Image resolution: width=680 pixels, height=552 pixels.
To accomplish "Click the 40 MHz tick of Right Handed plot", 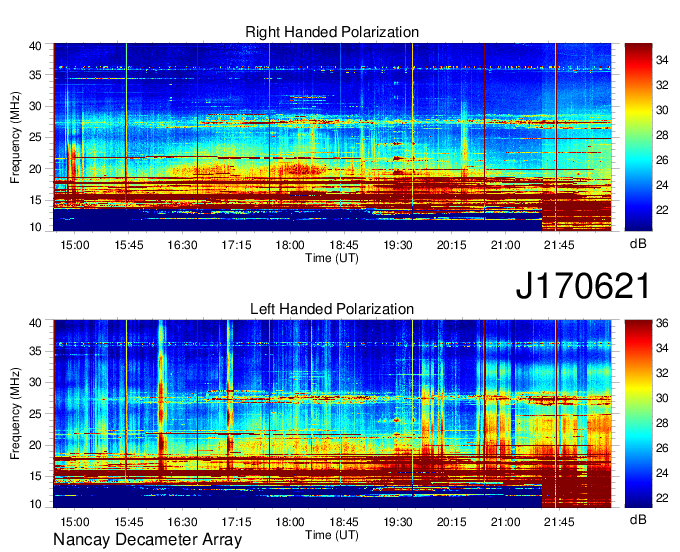I will pos(36,46).
